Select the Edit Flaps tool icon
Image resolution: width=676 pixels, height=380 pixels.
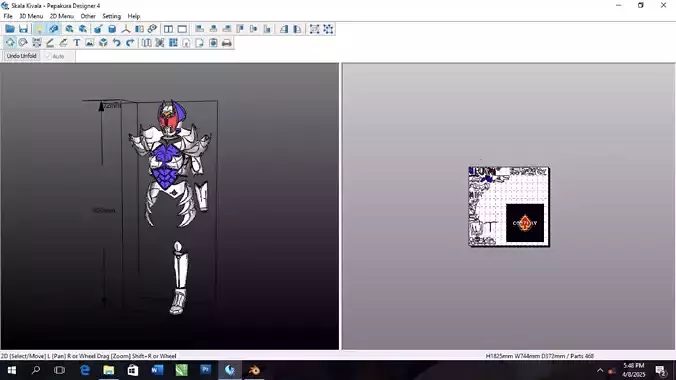63,43
